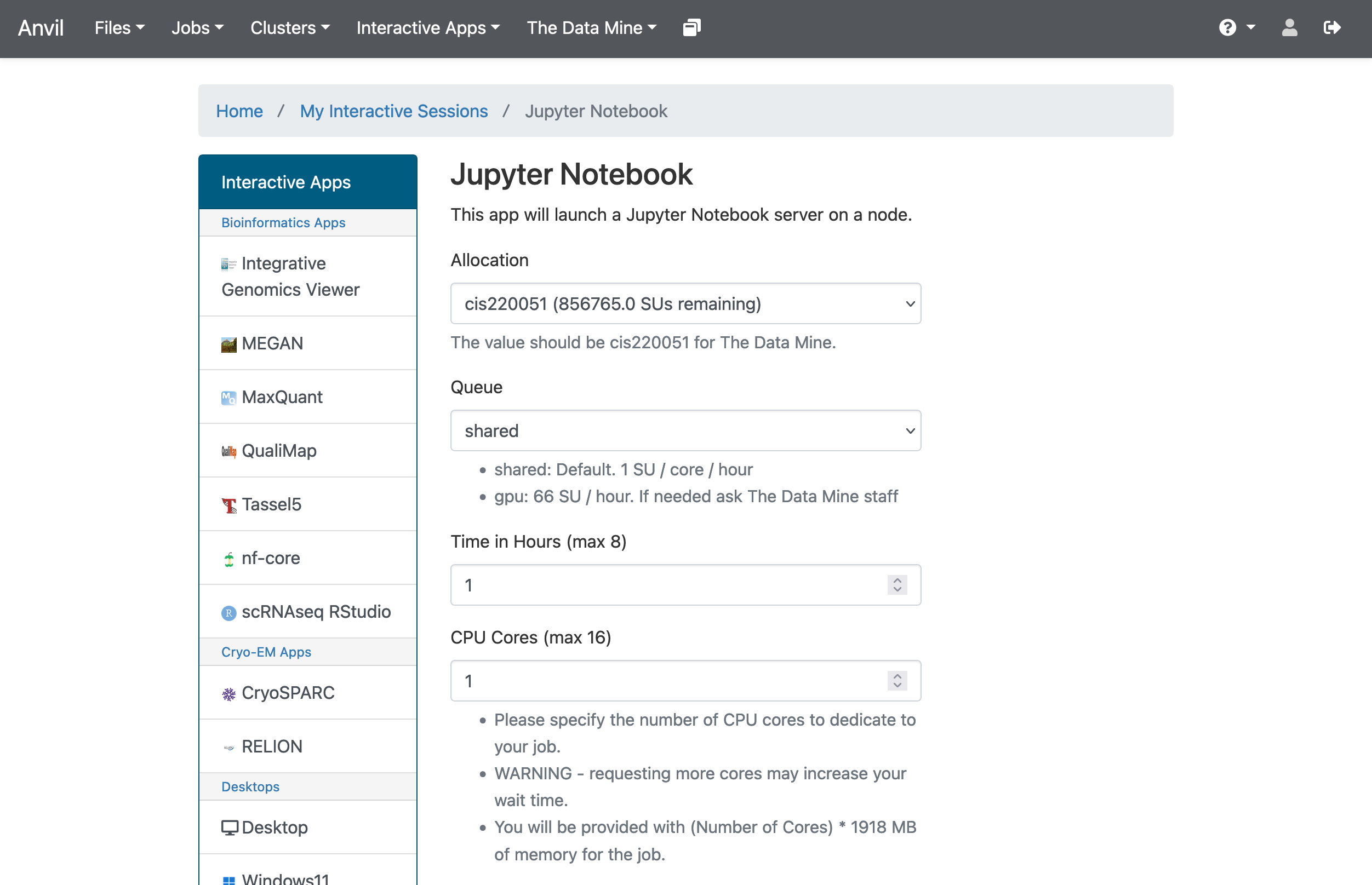Screen dimensions: 1372x885
Task: Navigate to My Interactive Sessions breadcrumb
Action: (394, 110)
